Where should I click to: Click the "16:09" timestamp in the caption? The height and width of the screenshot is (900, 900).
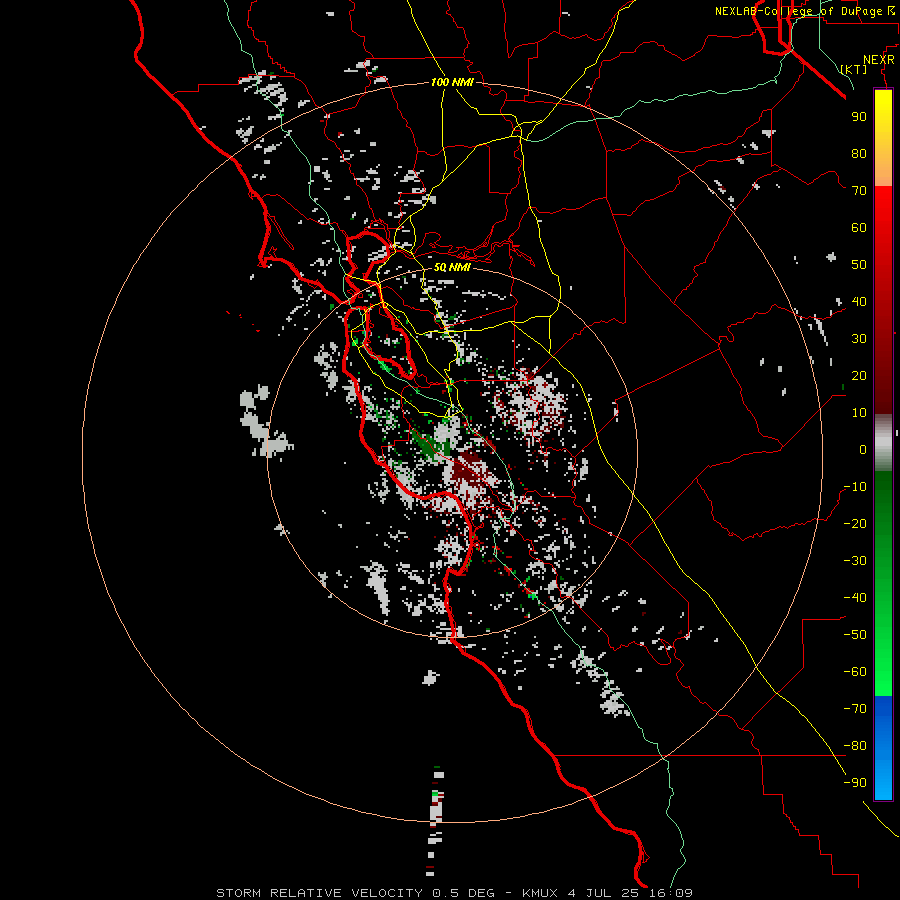pos(671,893)
